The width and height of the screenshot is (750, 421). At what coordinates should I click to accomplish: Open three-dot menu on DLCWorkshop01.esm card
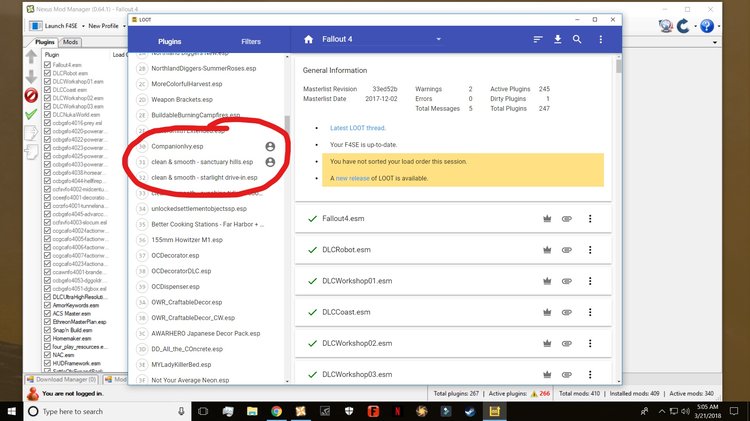tap(590, 281)
